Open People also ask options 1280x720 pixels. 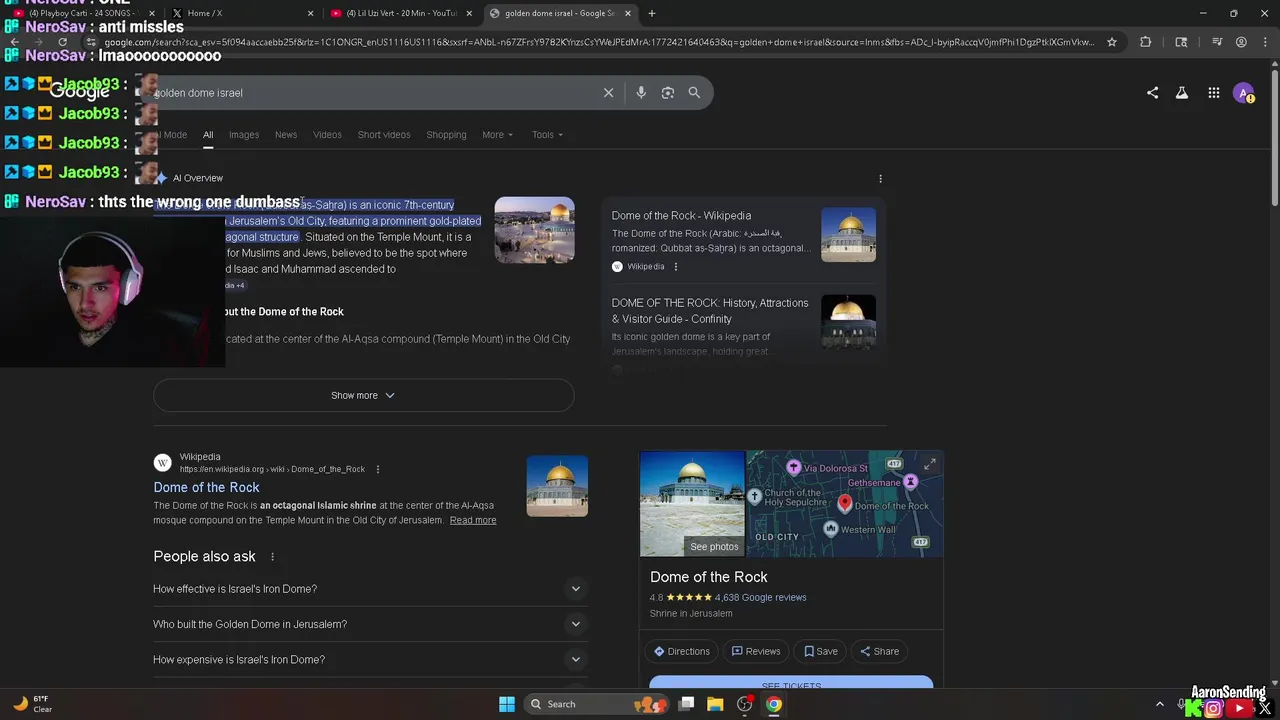272,557
